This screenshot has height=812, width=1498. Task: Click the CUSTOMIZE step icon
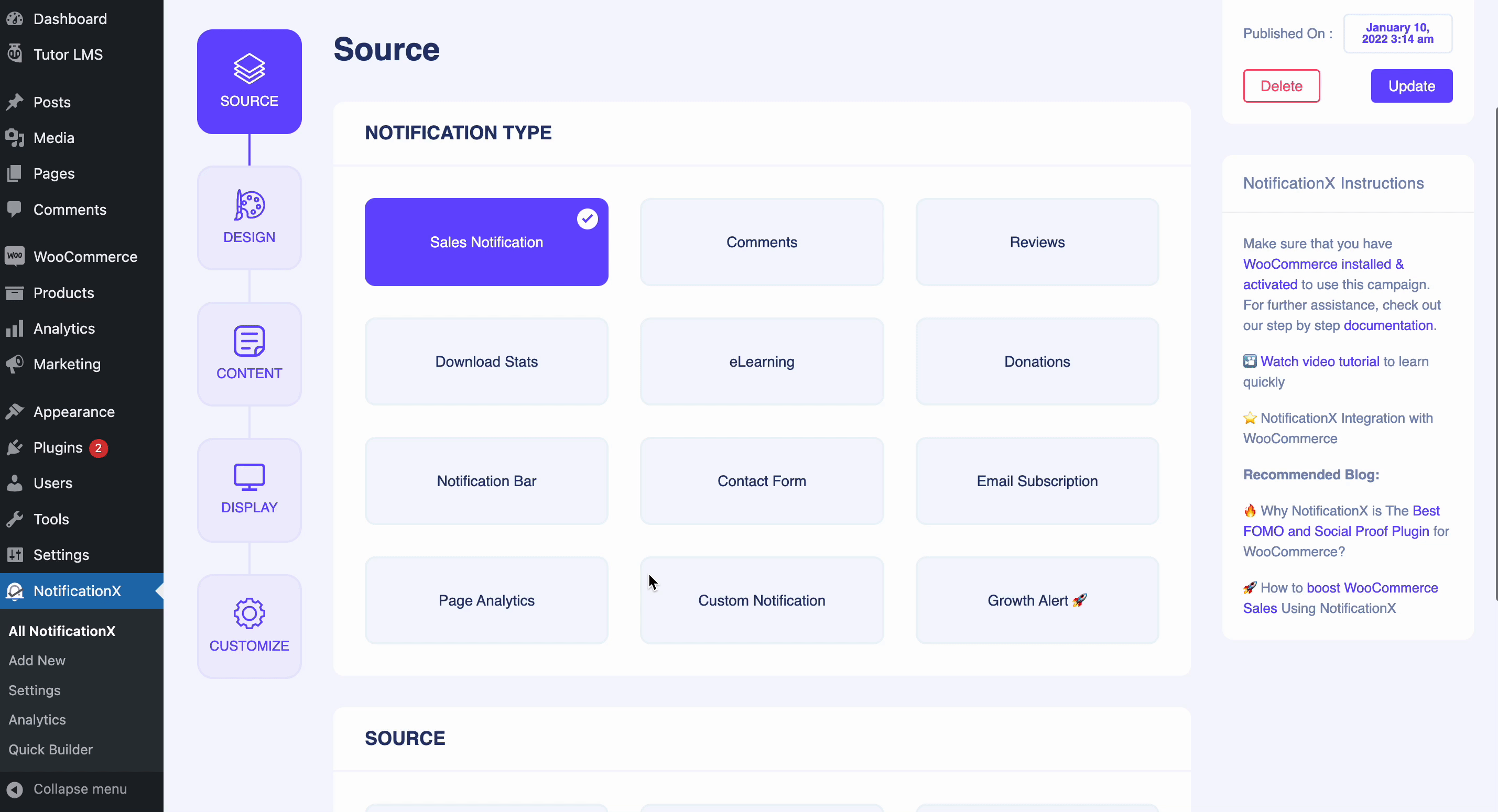(249, 625)
